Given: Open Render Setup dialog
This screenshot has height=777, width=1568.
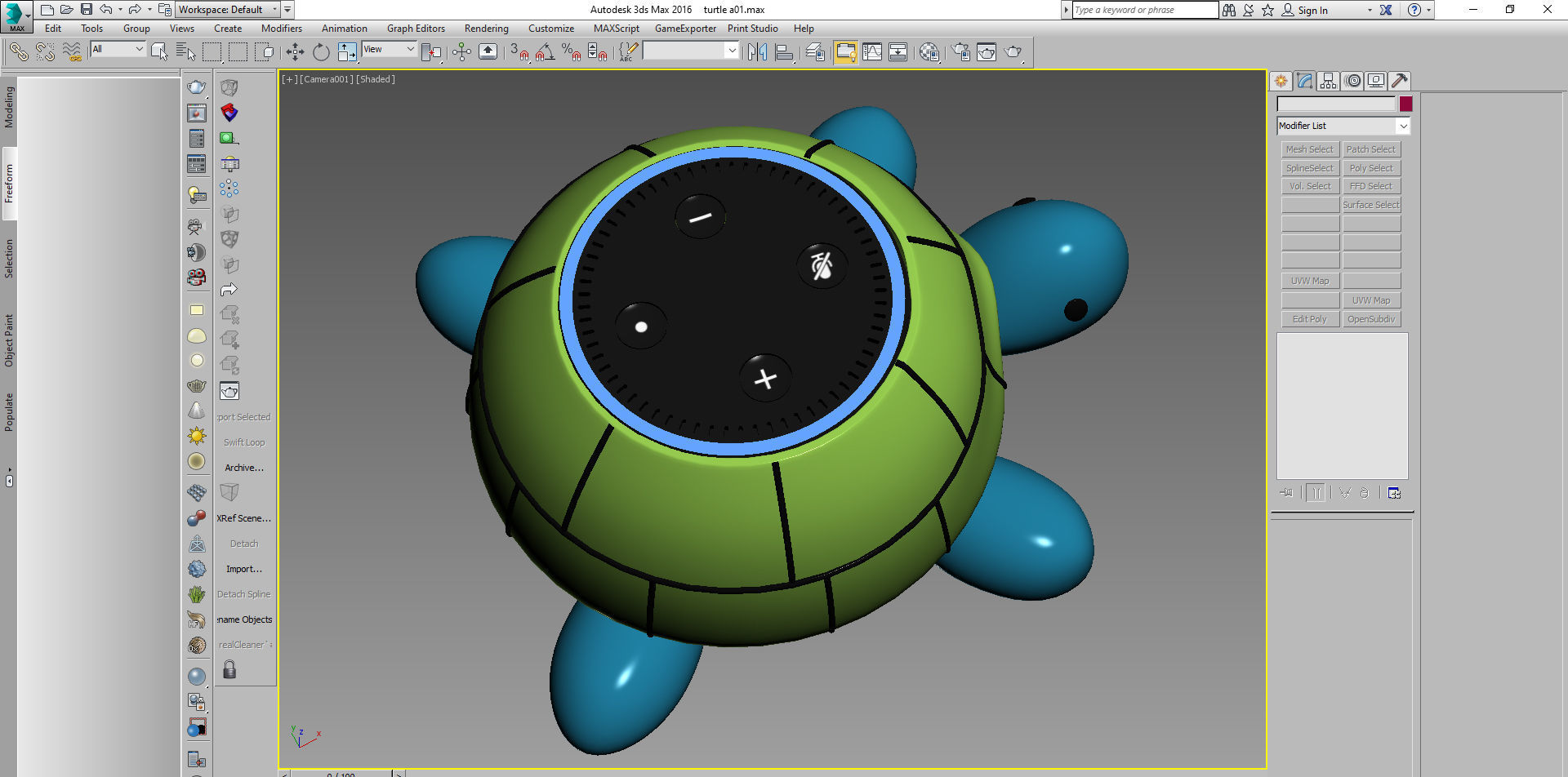Looking at the screenshot, I should 960,52.
